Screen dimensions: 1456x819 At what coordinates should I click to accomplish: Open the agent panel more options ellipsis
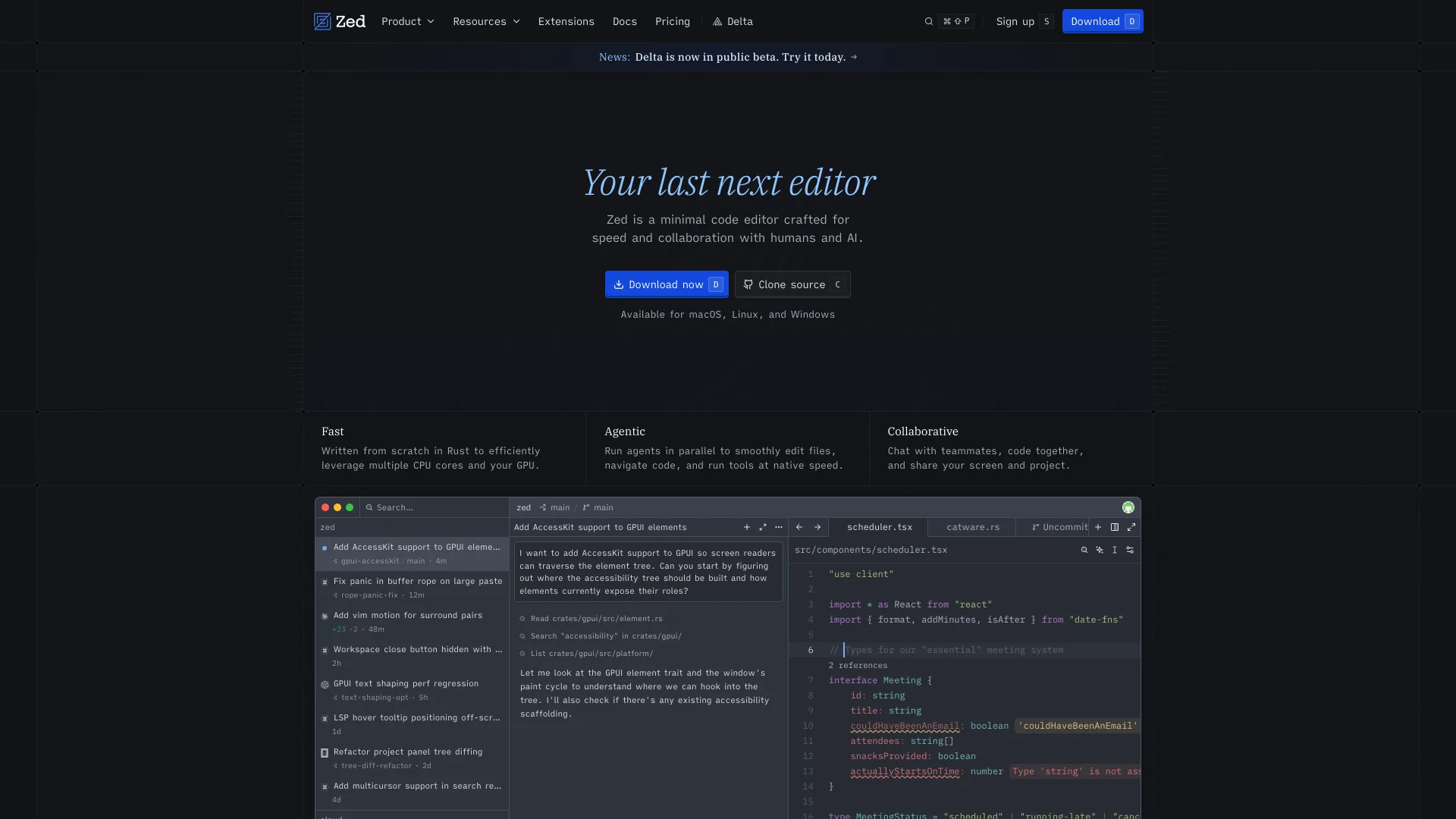point(779,527)
